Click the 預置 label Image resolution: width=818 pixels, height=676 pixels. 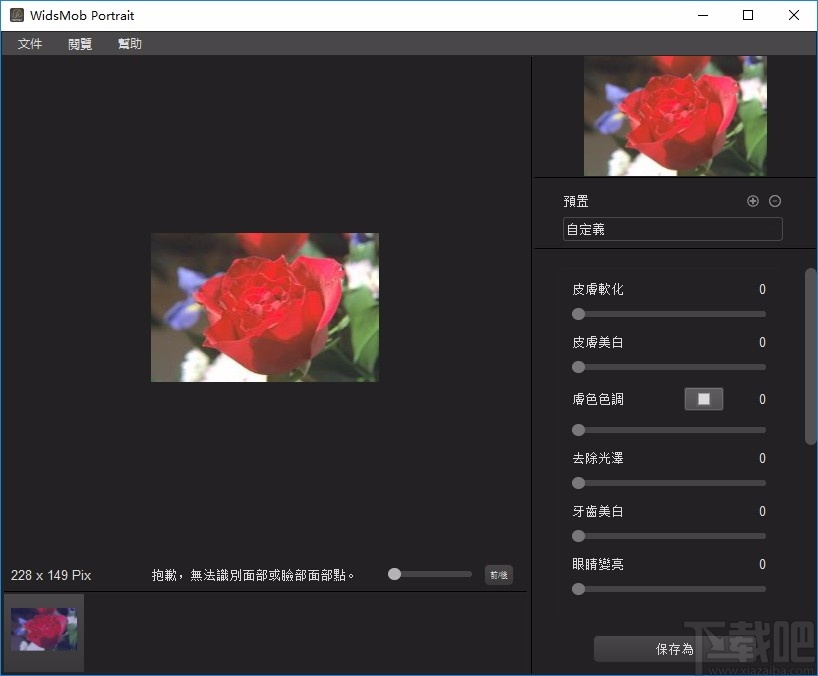coord(576,201)
